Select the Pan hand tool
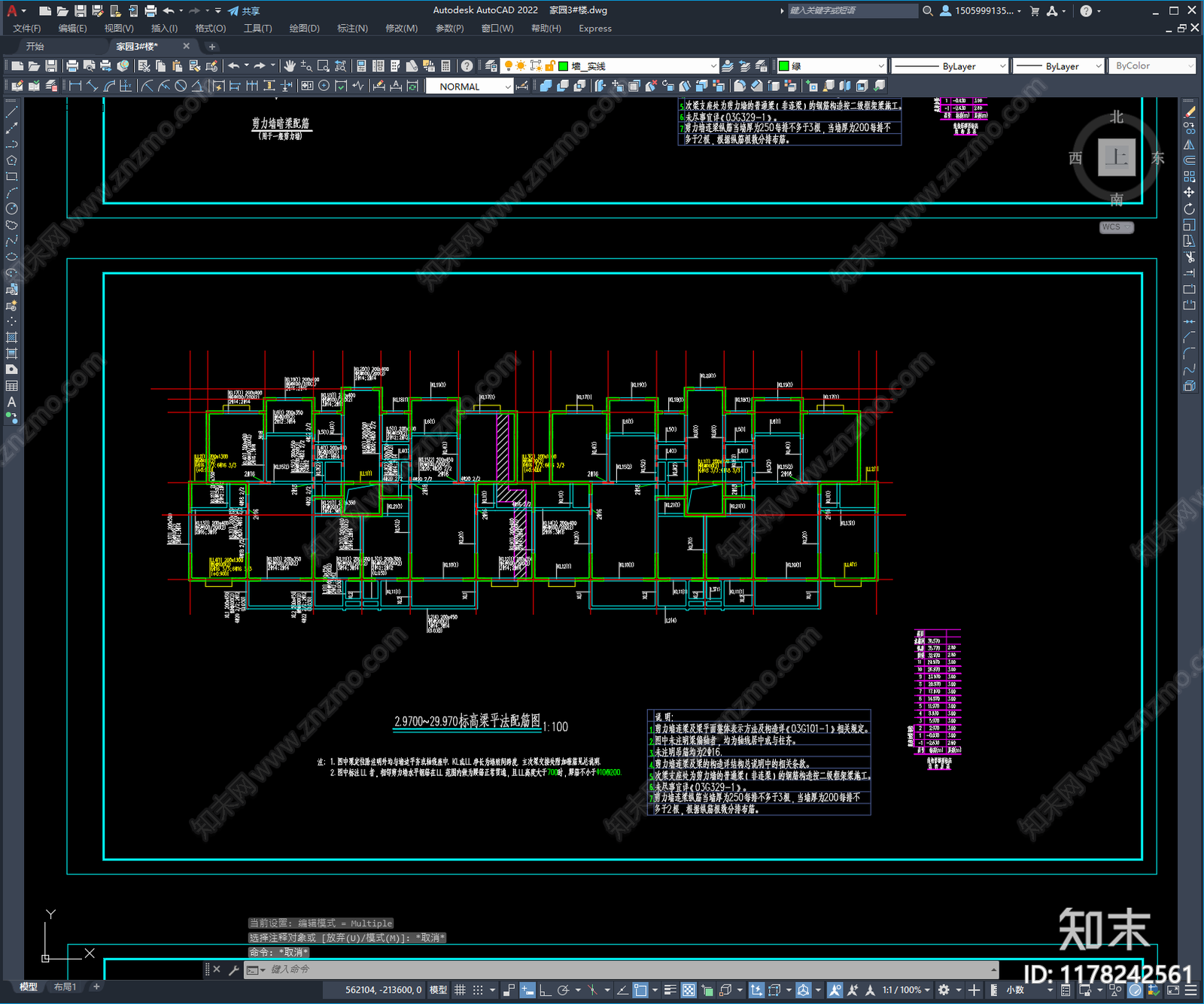Image resolution: width=1204 pixels, height=1004 pixels. [x=290, y=66]
